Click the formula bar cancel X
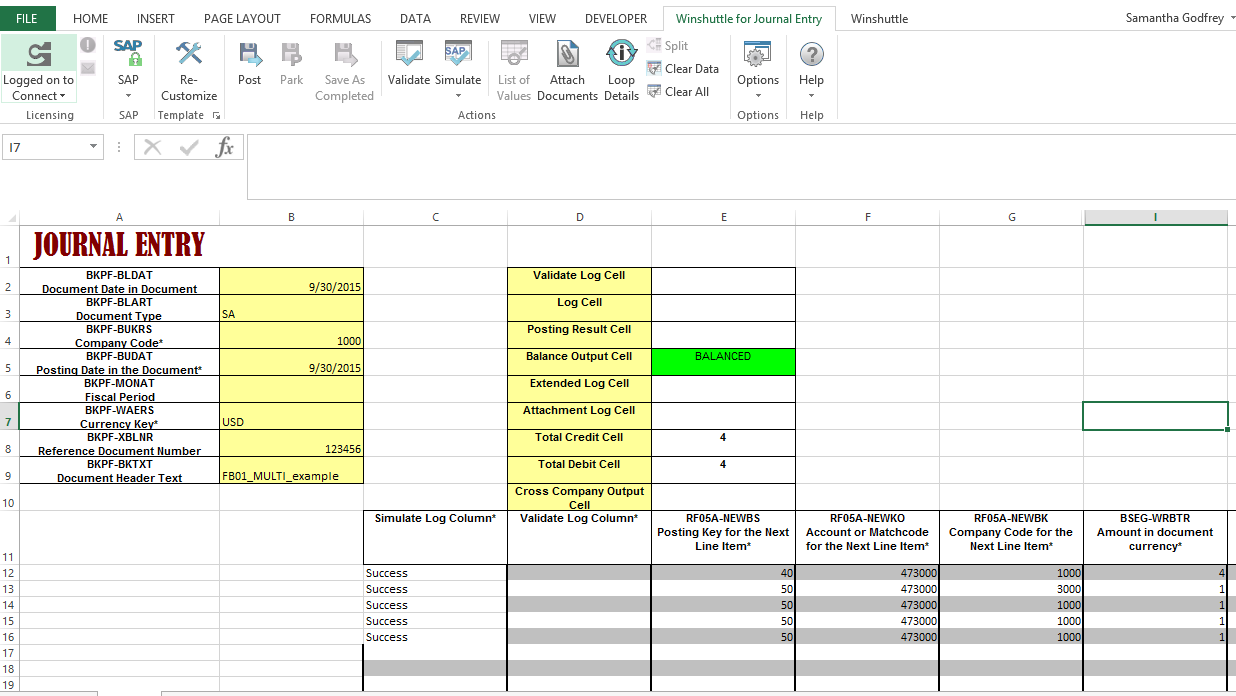 coord(152,147)
